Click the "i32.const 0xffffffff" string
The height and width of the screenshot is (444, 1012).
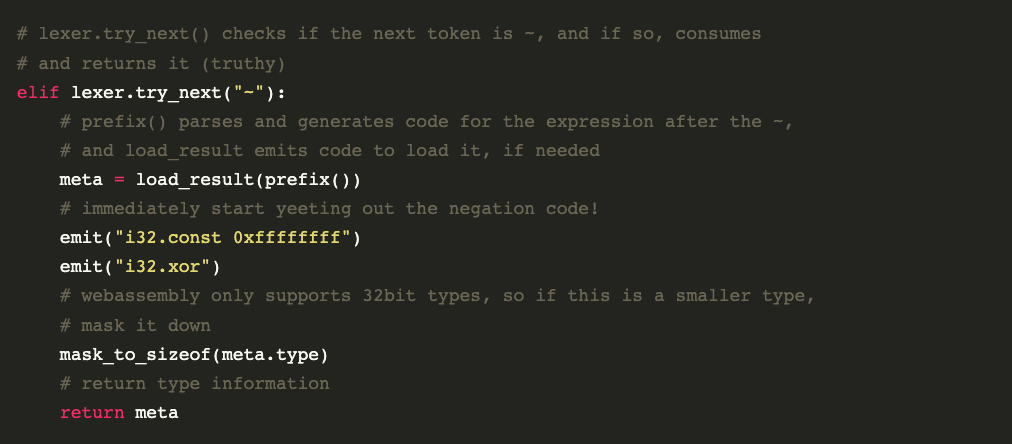[x=232, y=238]
